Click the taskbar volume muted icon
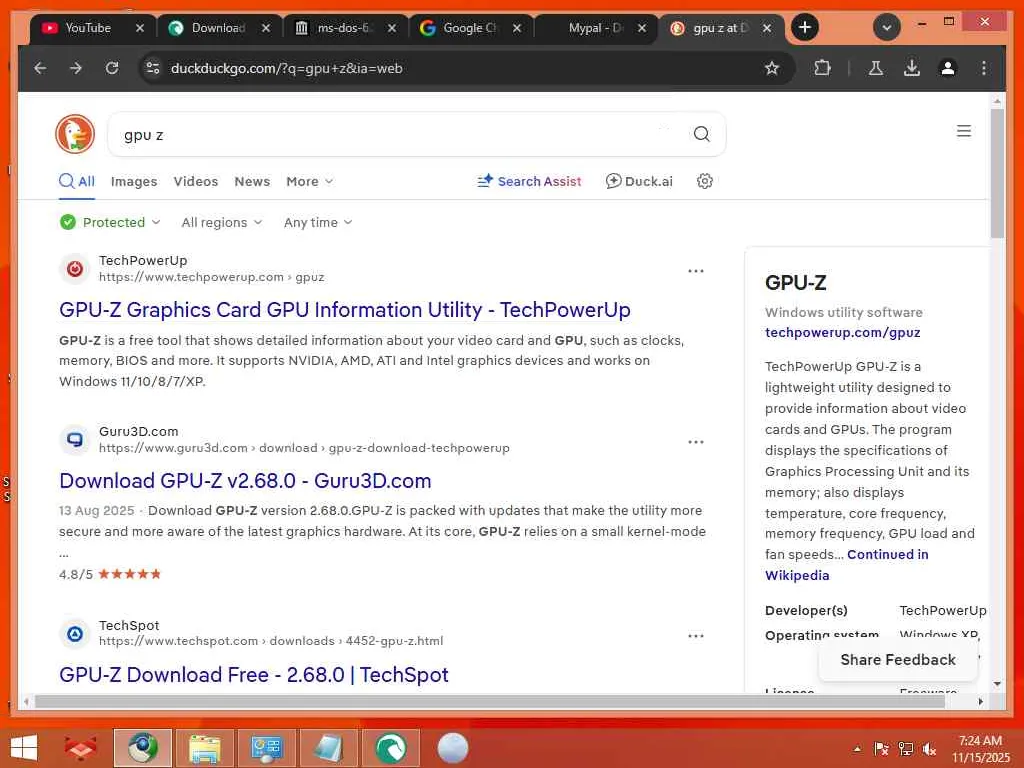1024x768 pixels. (x=929, y=749)
